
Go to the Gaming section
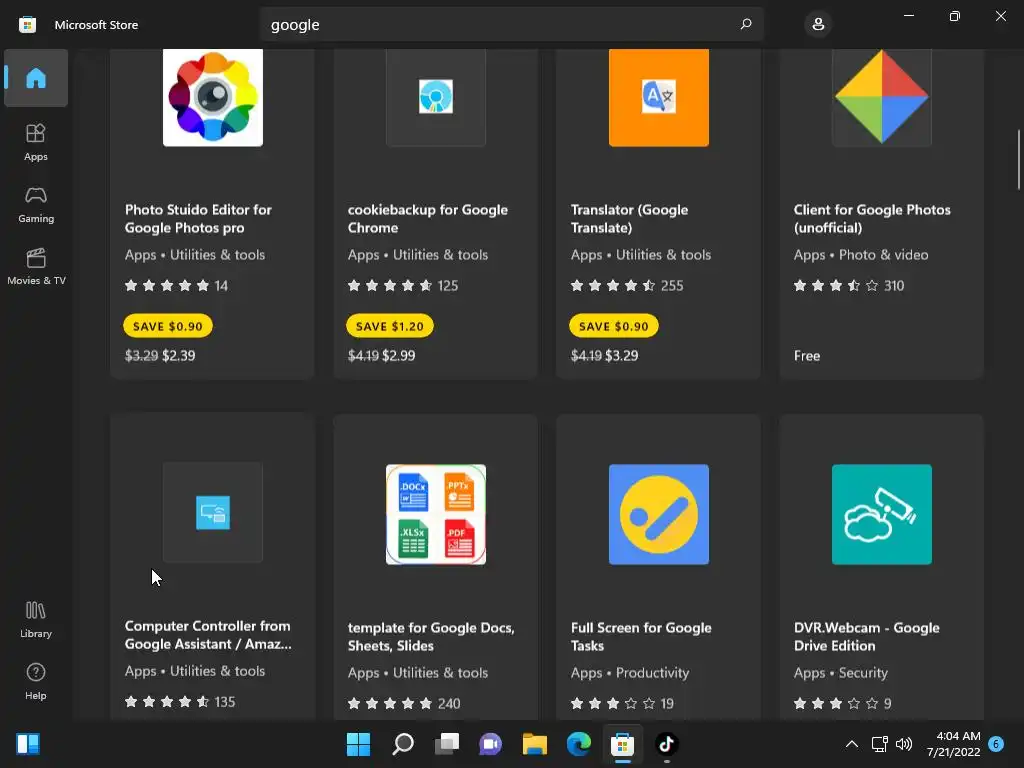pyautogui.click(x=36, y=204)
